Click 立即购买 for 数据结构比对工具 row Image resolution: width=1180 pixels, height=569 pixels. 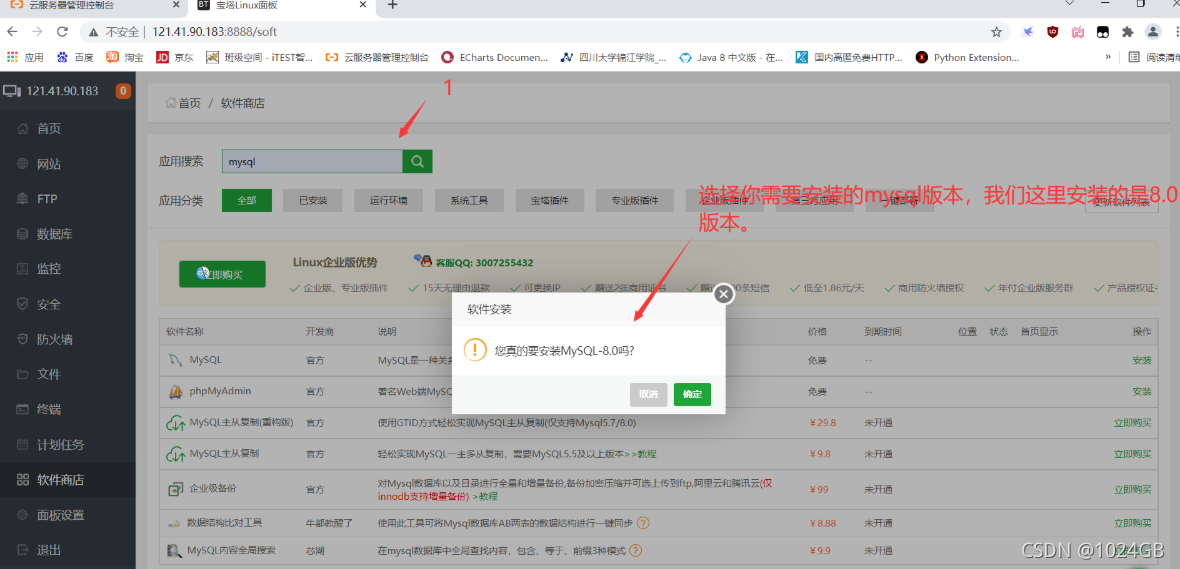pyautogui.click(x=1133, y=523)
